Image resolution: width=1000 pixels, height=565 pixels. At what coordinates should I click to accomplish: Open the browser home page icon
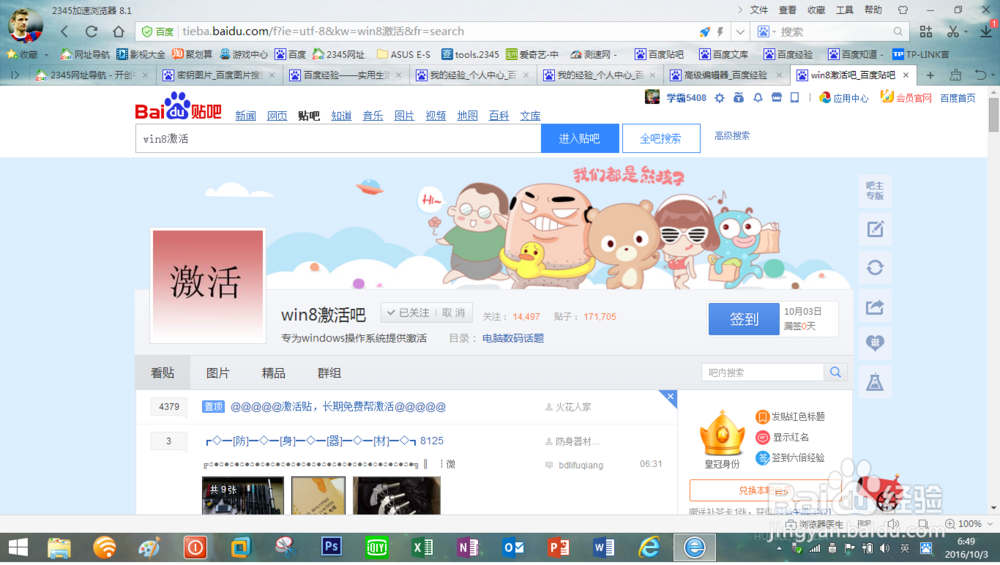119,31
